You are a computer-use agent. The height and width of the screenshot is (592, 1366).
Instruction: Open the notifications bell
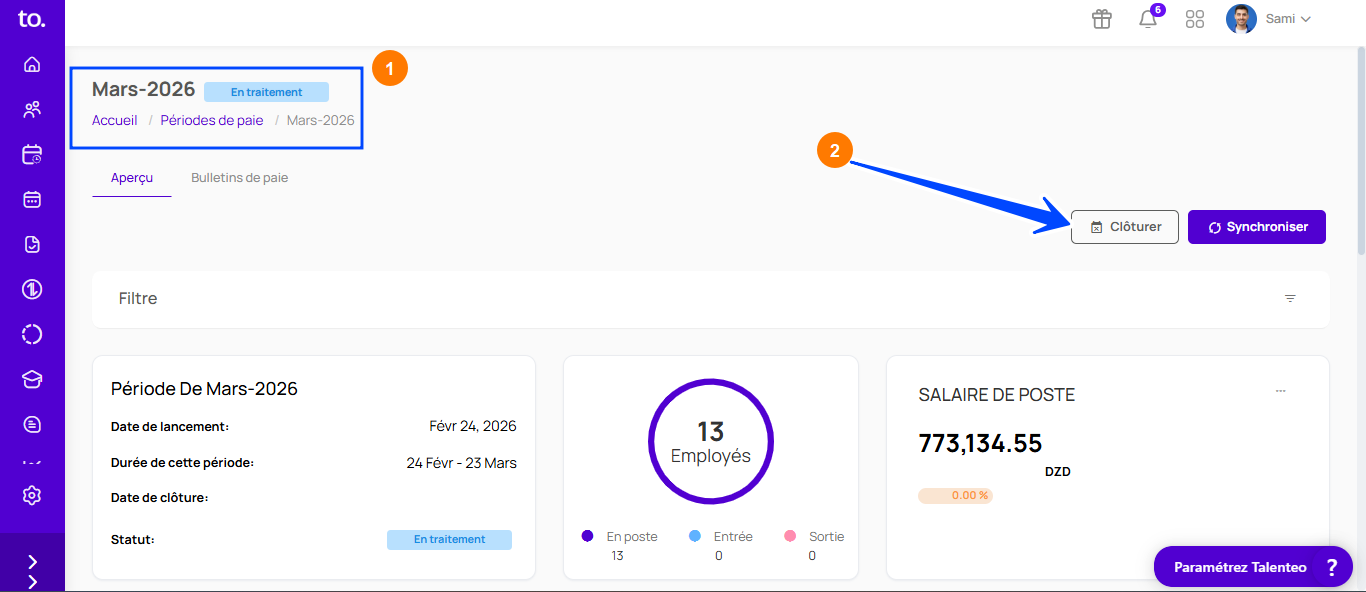1148,19
